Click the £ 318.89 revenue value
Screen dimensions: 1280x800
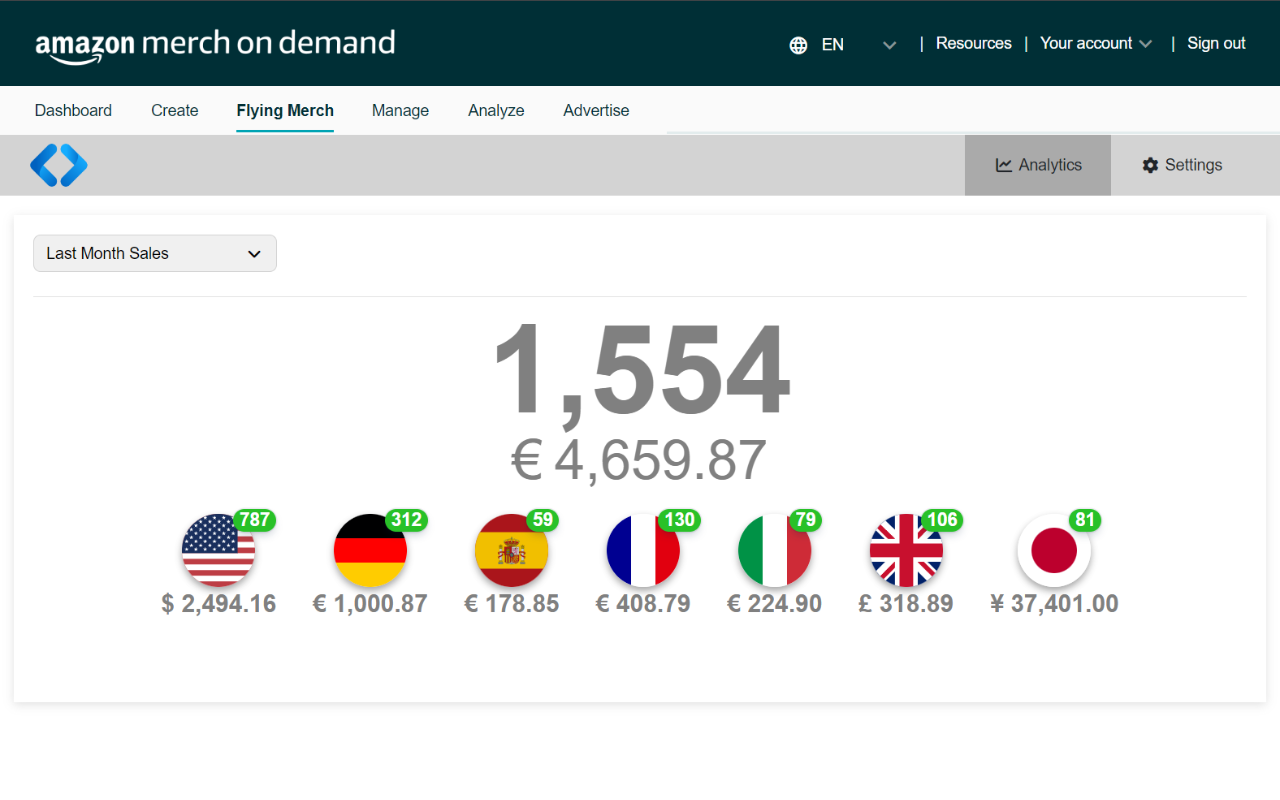906,604
